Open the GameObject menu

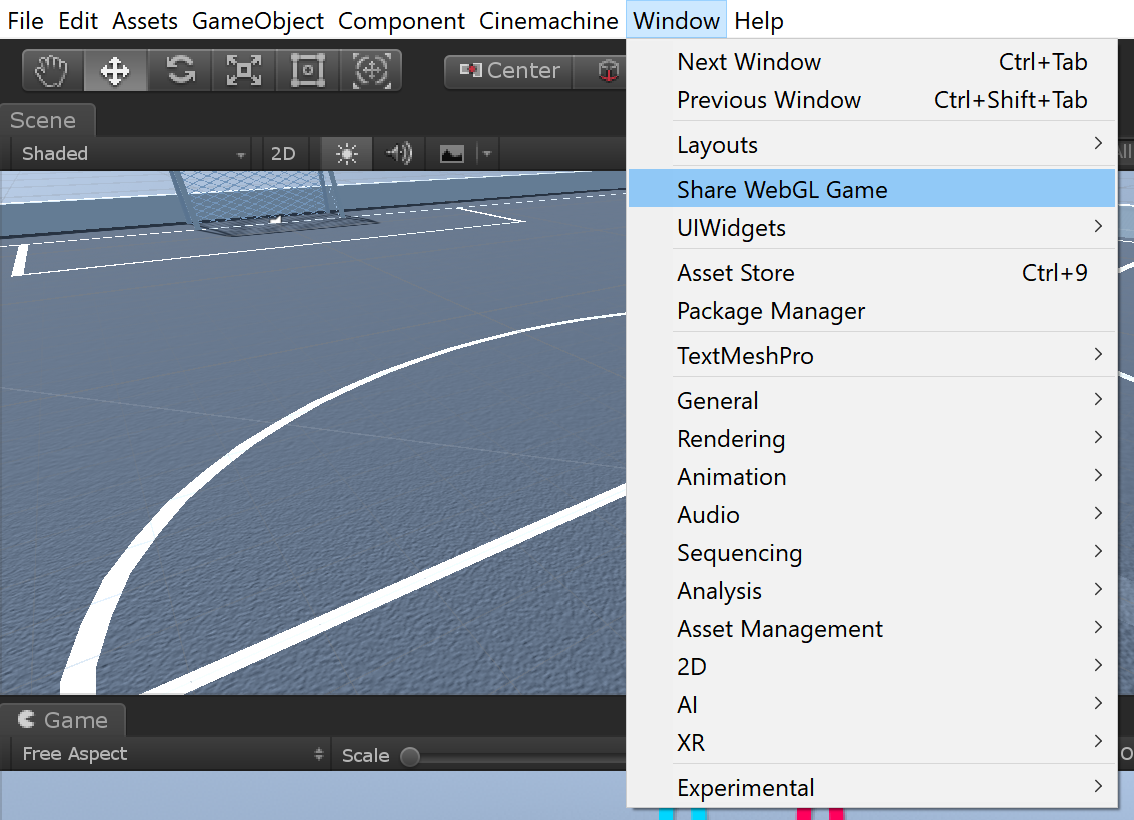(257, 21)
